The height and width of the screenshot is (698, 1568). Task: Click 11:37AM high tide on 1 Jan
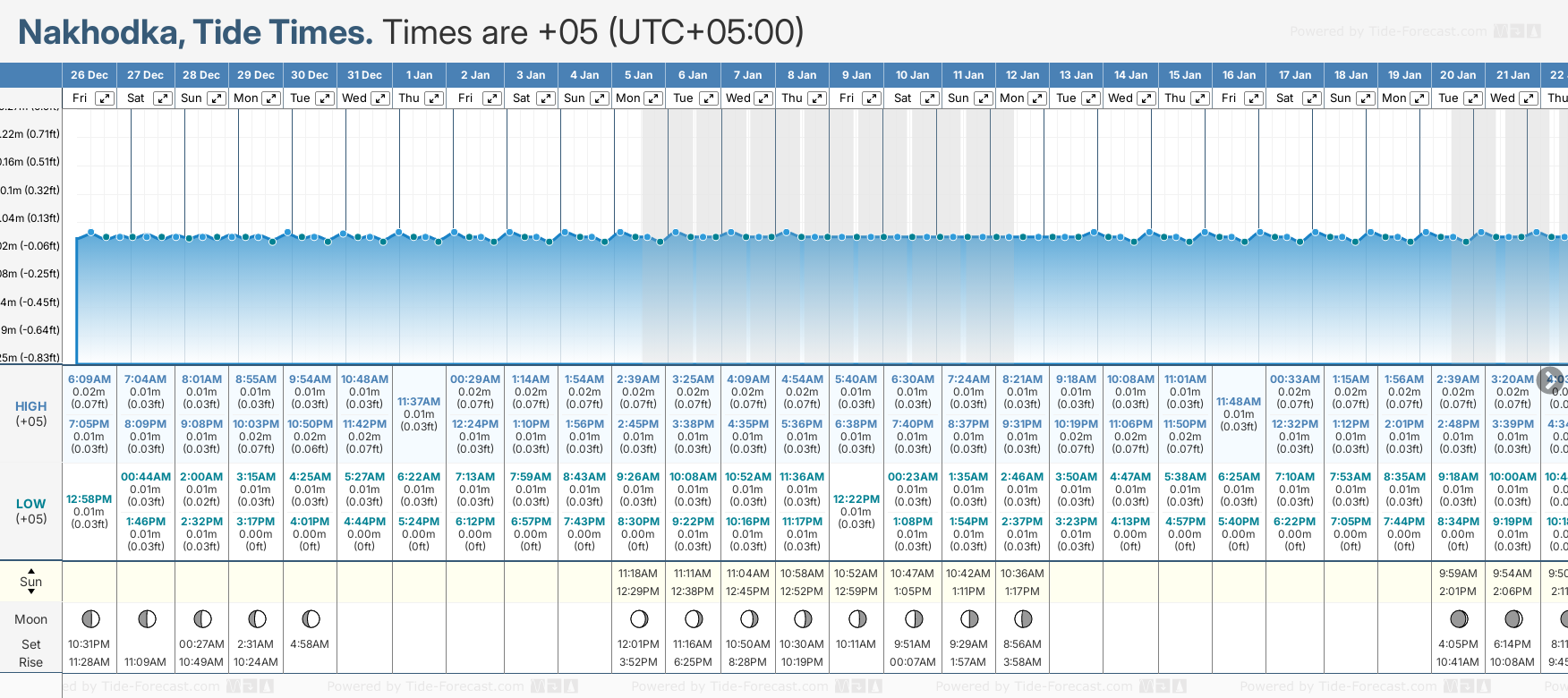tap(419, 402)
